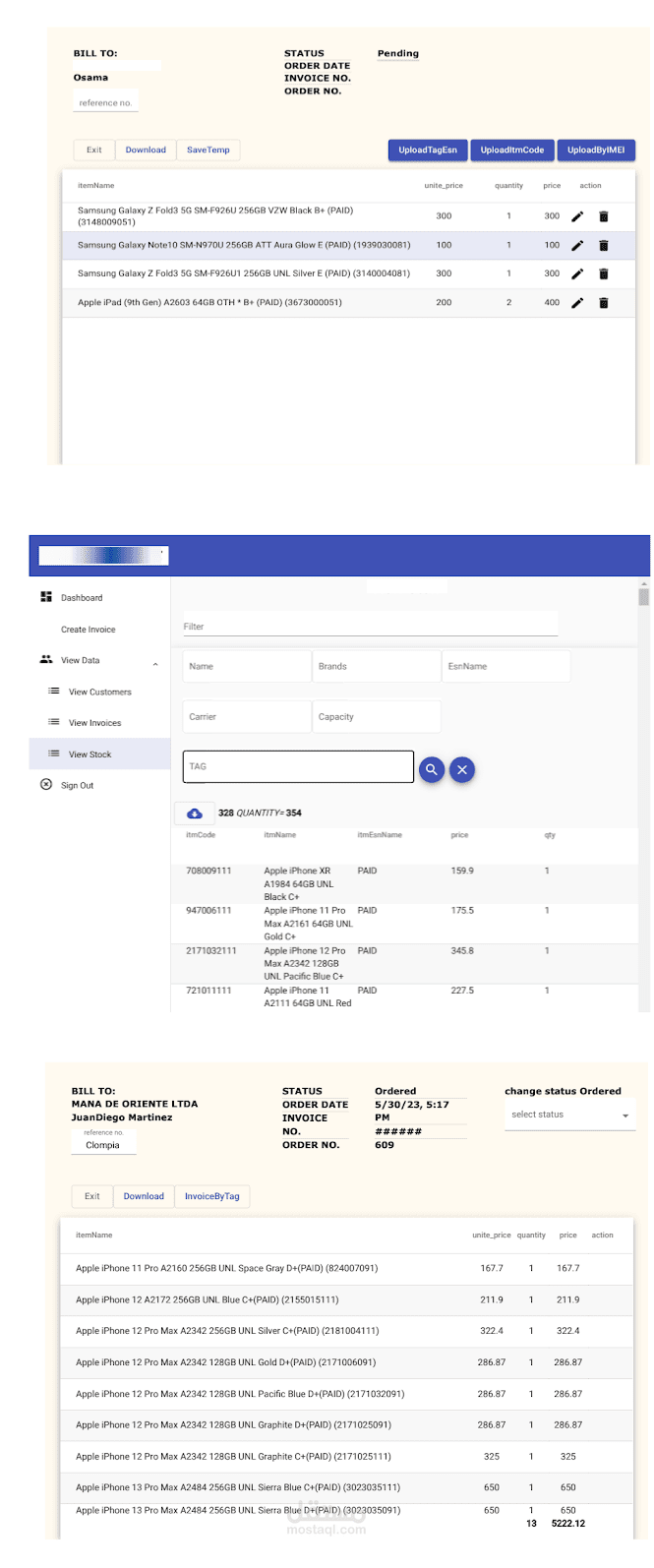Click the unite_price header in Pending invoice

(444, 186)
